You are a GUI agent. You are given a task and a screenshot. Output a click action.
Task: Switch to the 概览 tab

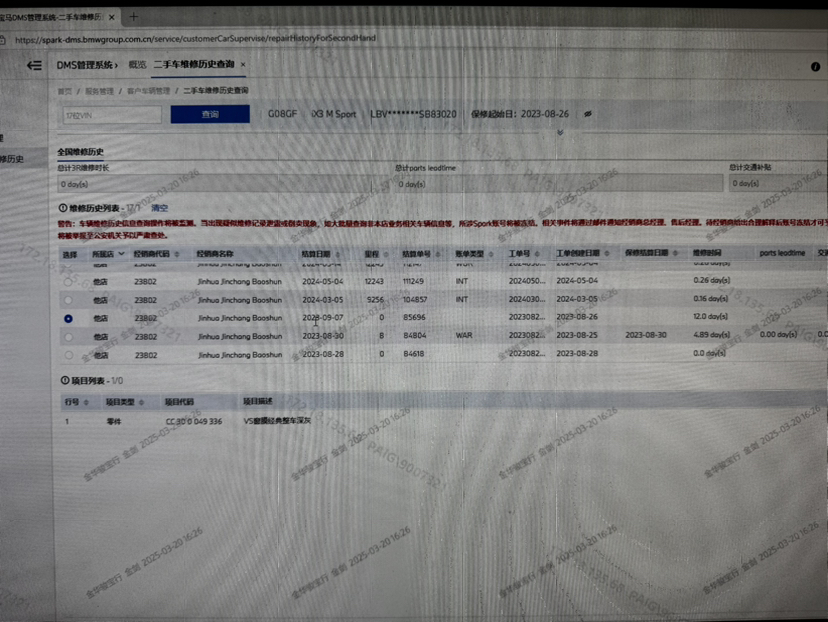[x=137, y=64]
